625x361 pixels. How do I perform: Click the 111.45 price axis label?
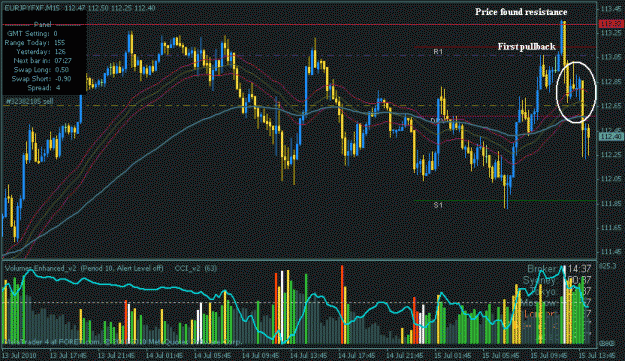pyautogui.click(x=612, y=252)
